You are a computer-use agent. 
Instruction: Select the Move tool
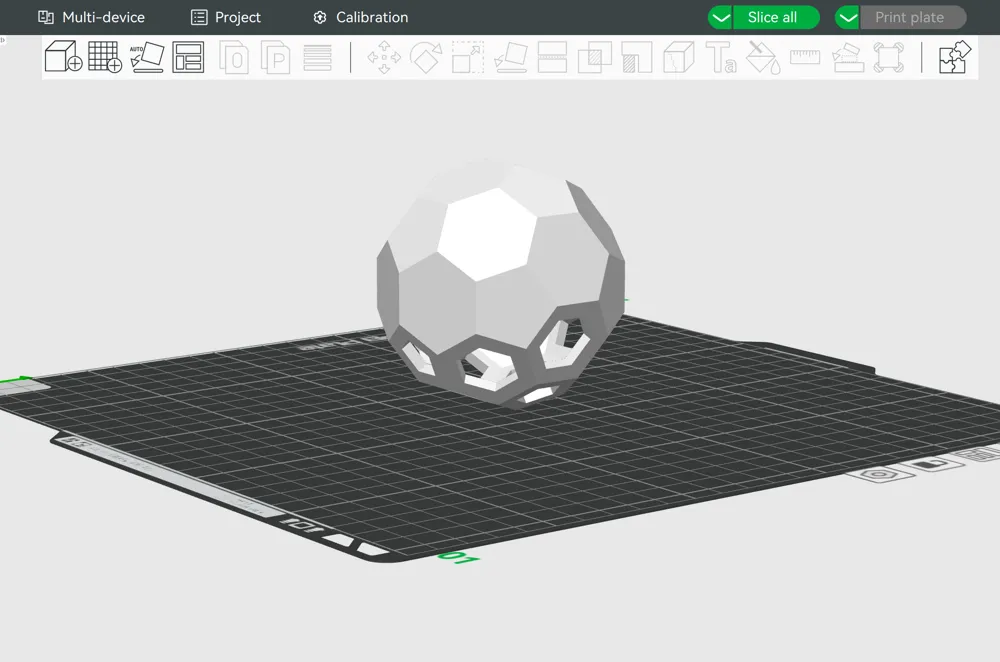click(383, 57)
